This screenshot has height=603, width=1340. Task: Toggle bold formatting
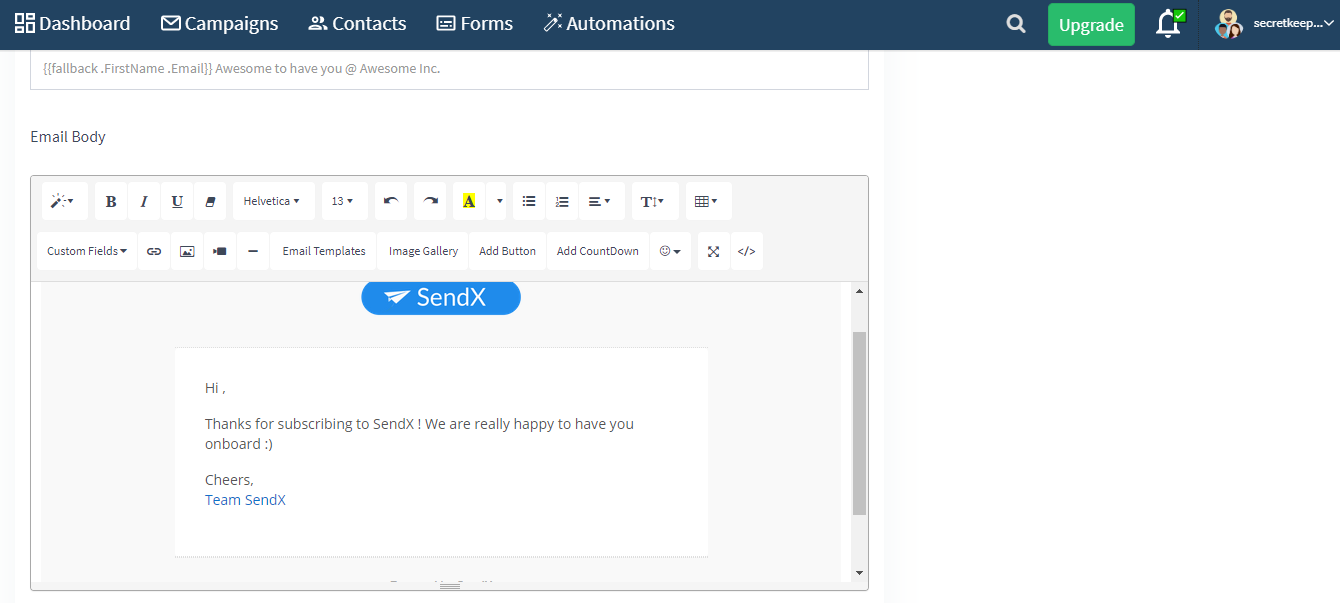tap(111, 201)
